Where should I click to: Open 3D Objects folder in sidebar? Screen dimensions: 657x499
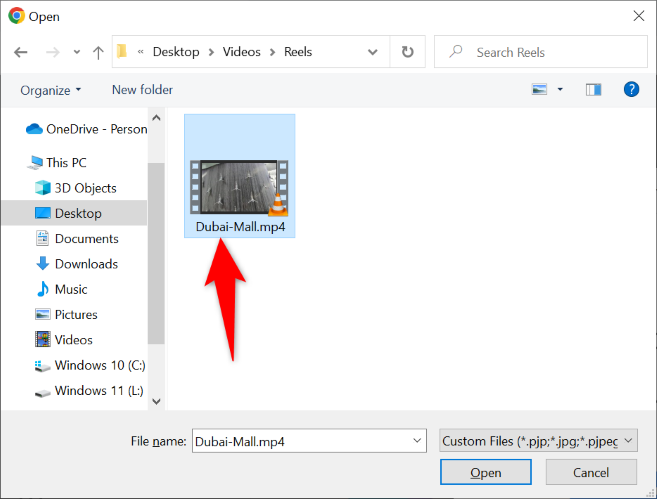point(76,188)
